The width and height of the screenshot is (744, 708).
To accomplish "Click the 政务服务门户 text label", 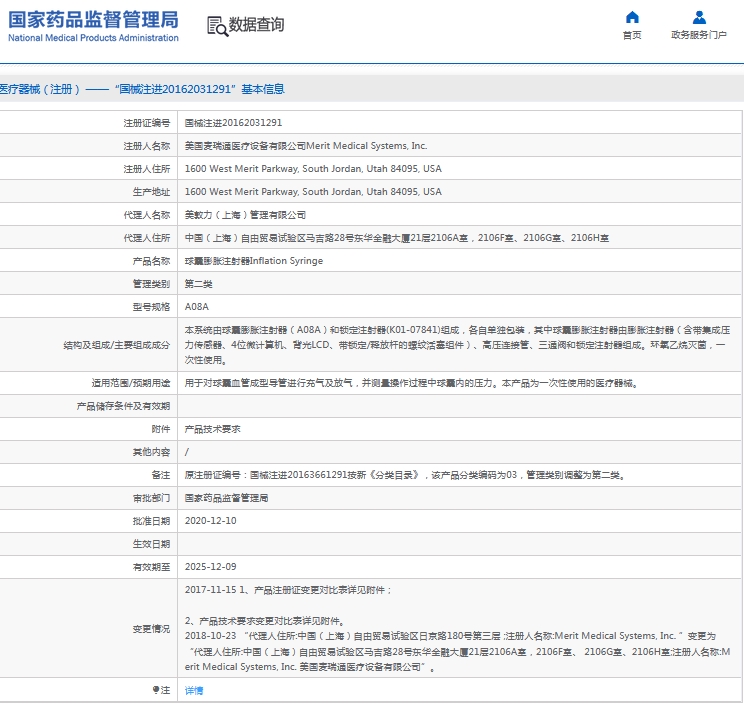I will (699, 35).
